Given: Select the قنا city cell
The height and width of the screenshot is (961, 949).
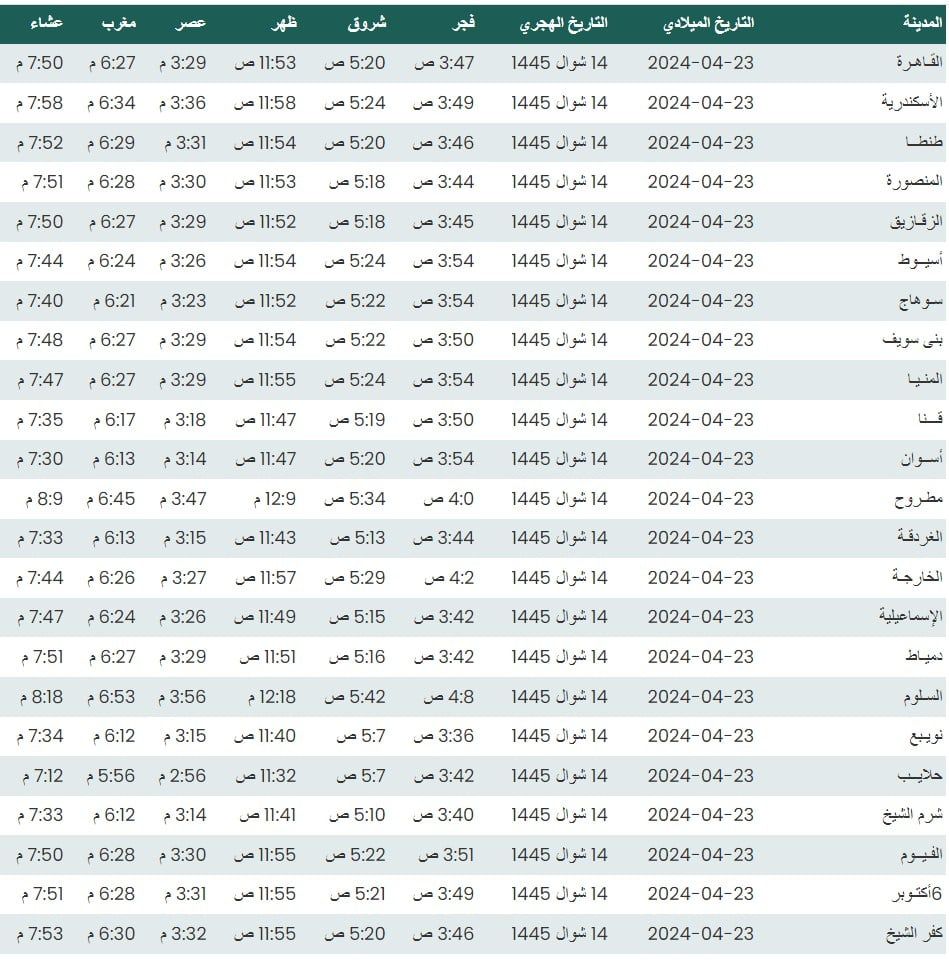Looking at the screenshot, I should pyautogui.click(x=930, y=419).
